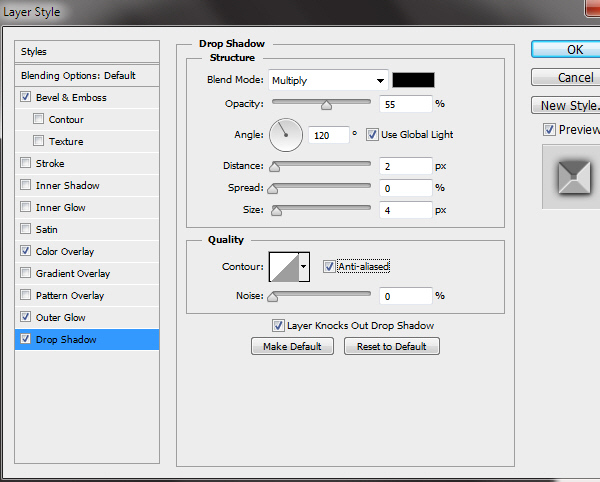Click Reset to Default button
Viewport: 600px width, 482px height.
click(x=391, y=346)
